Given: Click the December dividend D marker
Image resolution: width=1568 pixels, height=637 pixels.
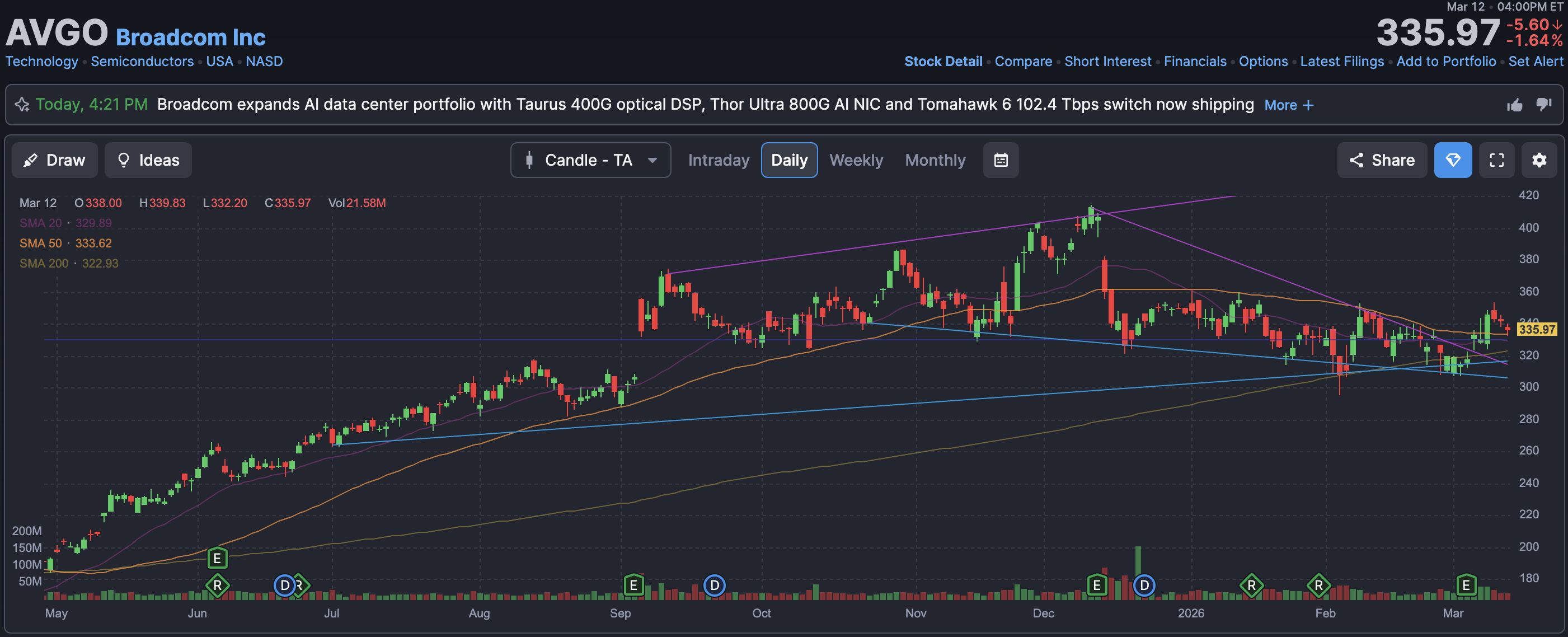Looking at the screenshot, I should (1144, 586).
